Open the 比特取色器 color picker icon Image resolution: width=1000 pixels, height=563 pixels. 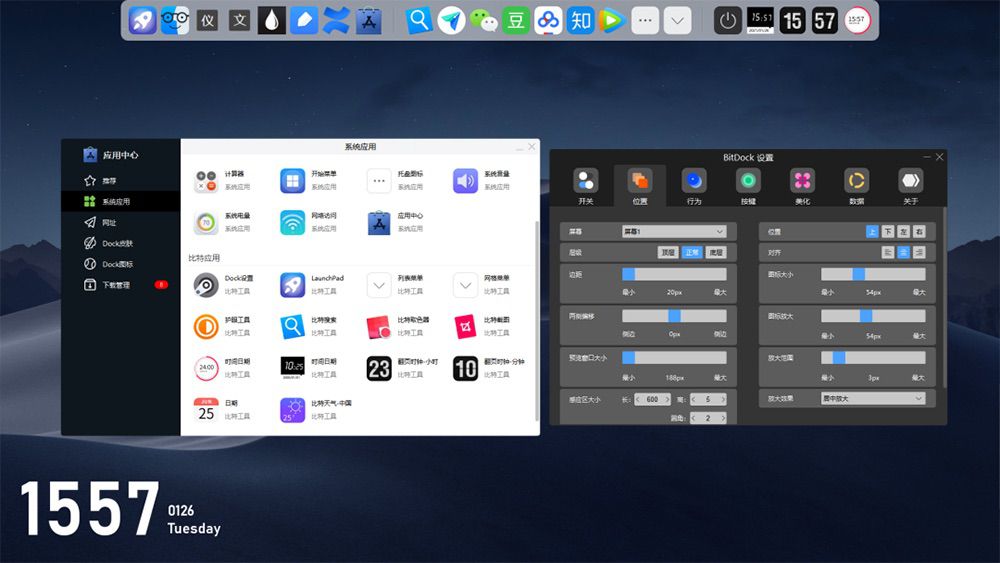(x=379, y=326)
